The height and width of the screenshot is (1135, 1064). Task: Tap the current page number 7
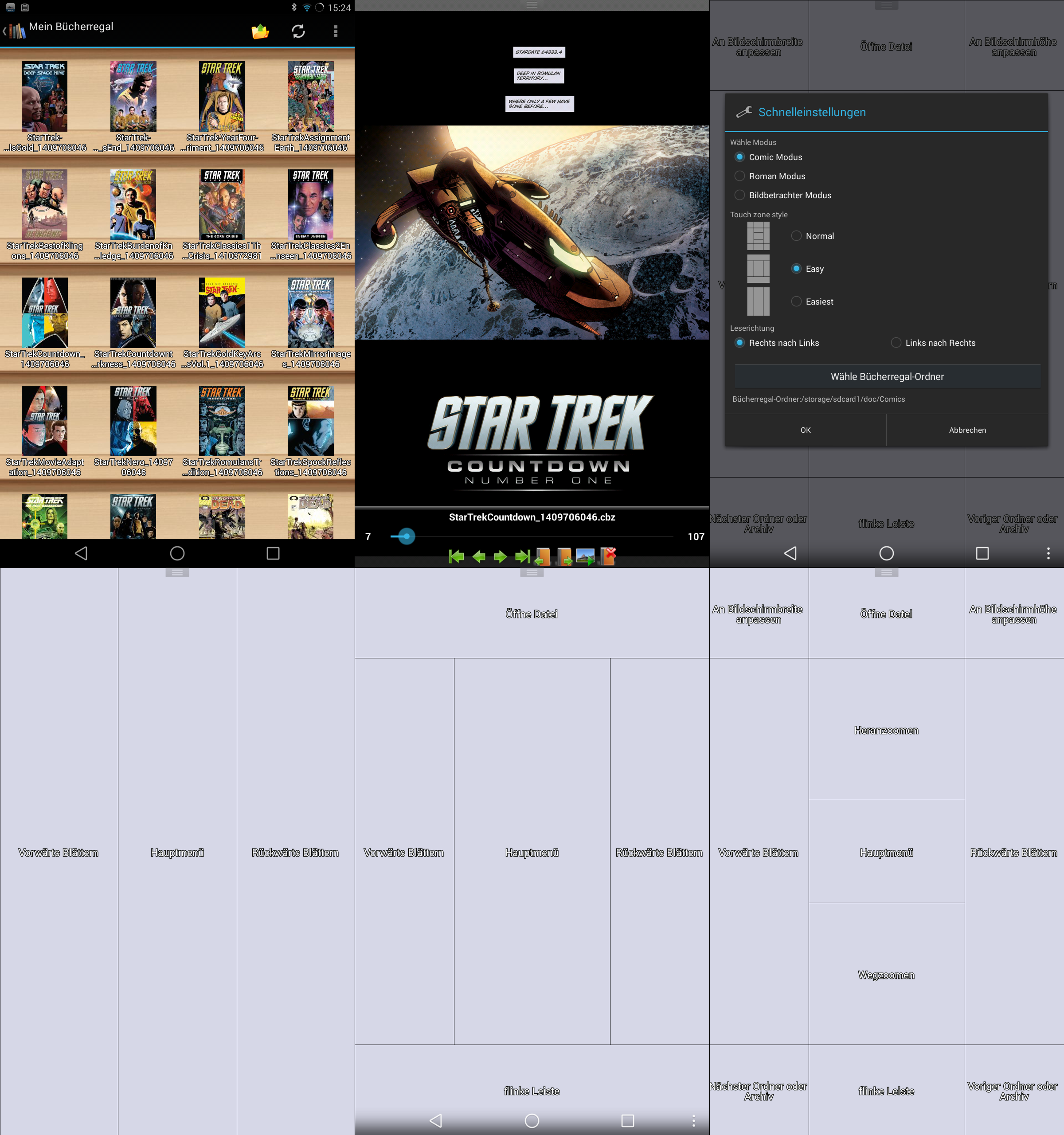[x=368, y=536]
